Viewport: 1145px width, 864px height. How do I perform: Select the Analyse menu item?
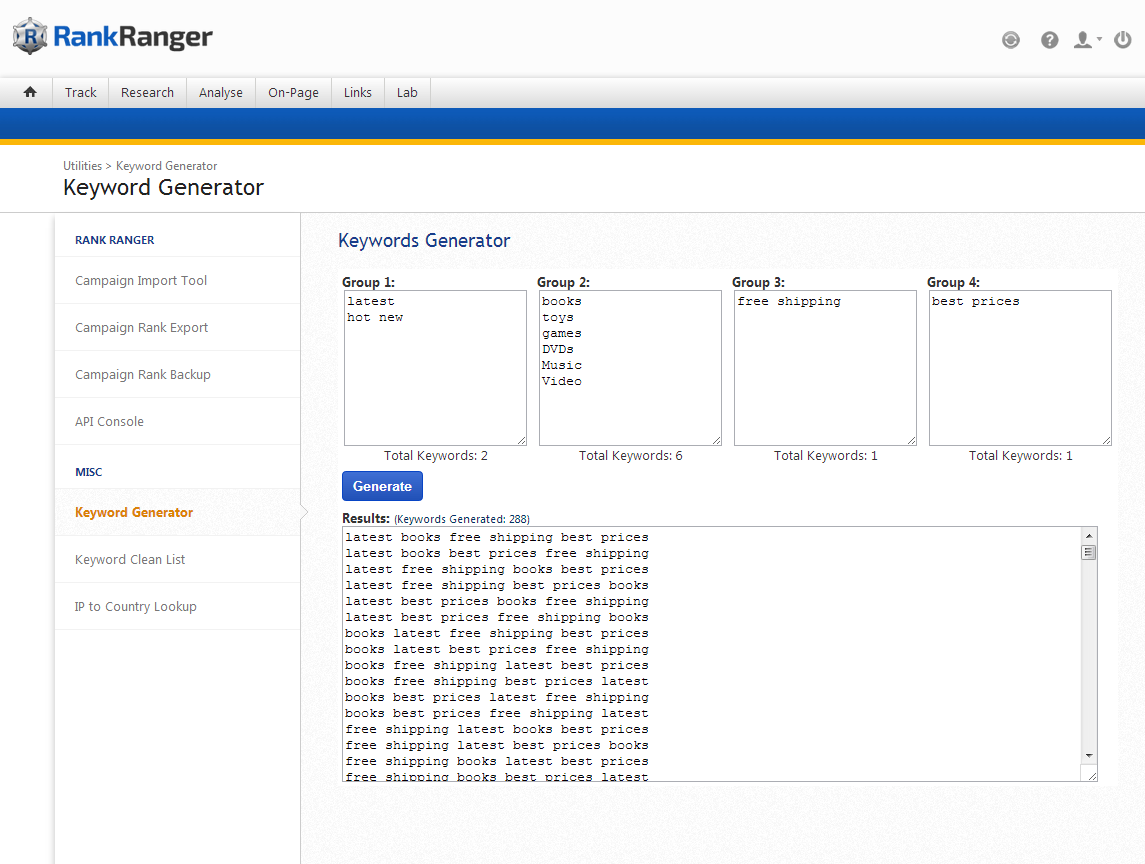[220, 92]
